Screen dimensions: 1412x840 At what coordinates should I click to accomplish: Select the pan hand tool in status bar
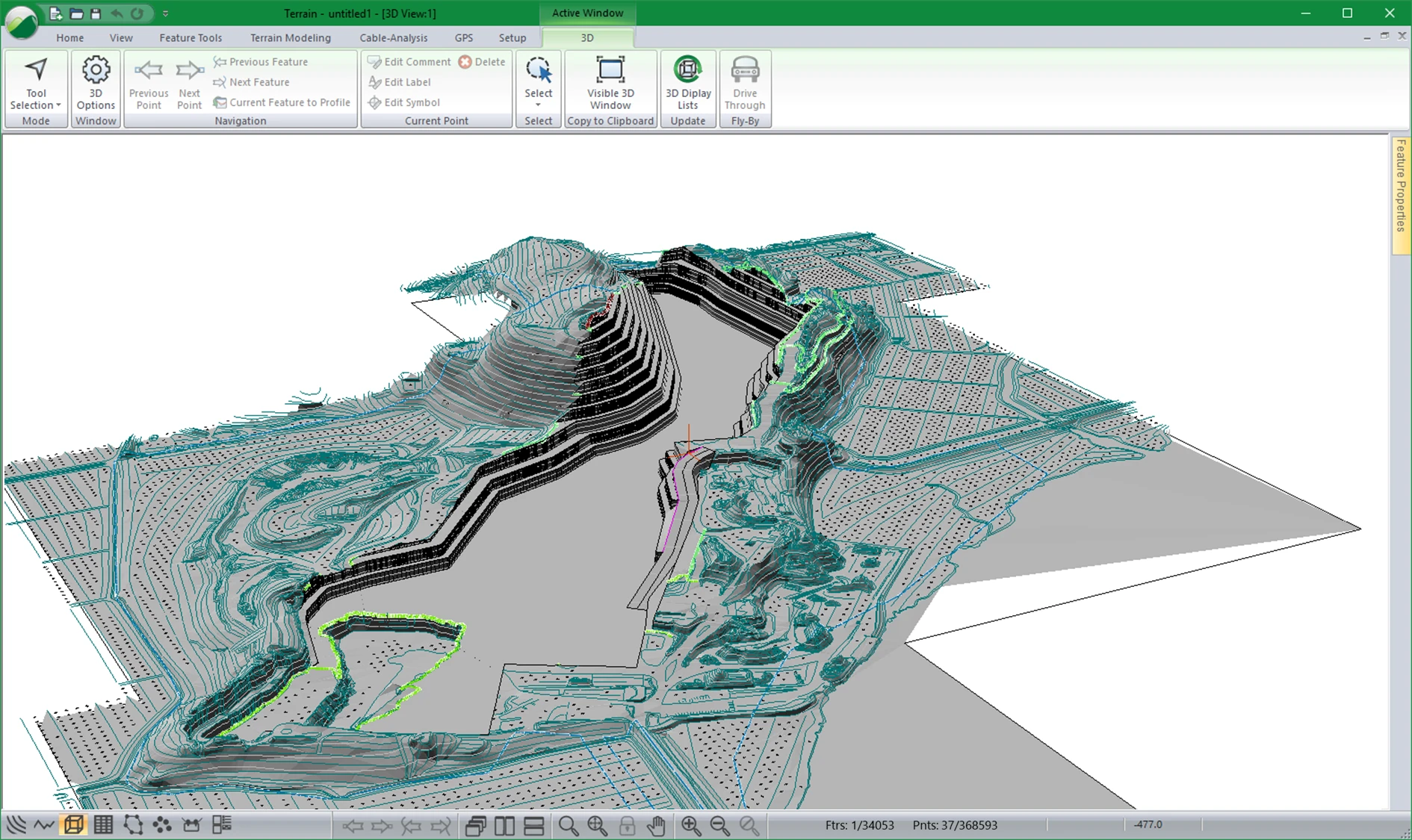(656, 825)
